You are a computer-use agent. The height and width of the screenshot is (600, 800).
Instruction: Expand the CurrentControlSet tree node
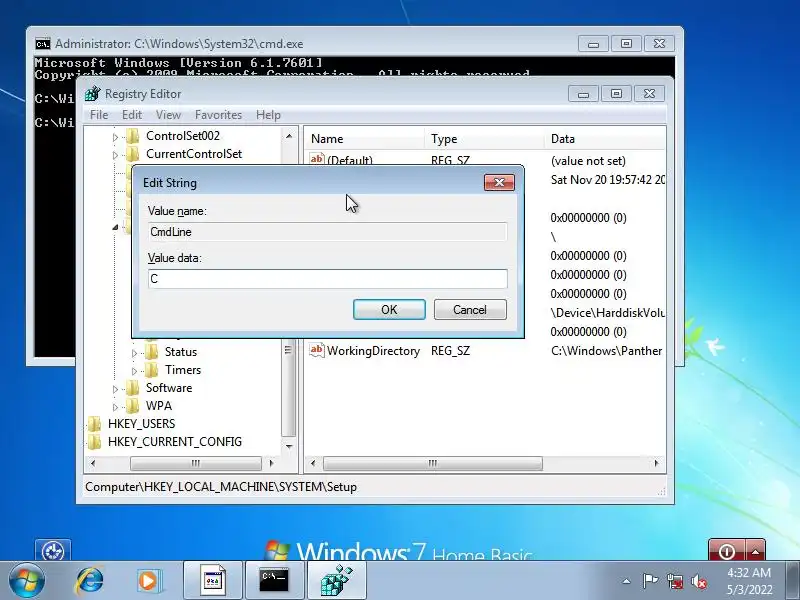[x=115, y=155]
